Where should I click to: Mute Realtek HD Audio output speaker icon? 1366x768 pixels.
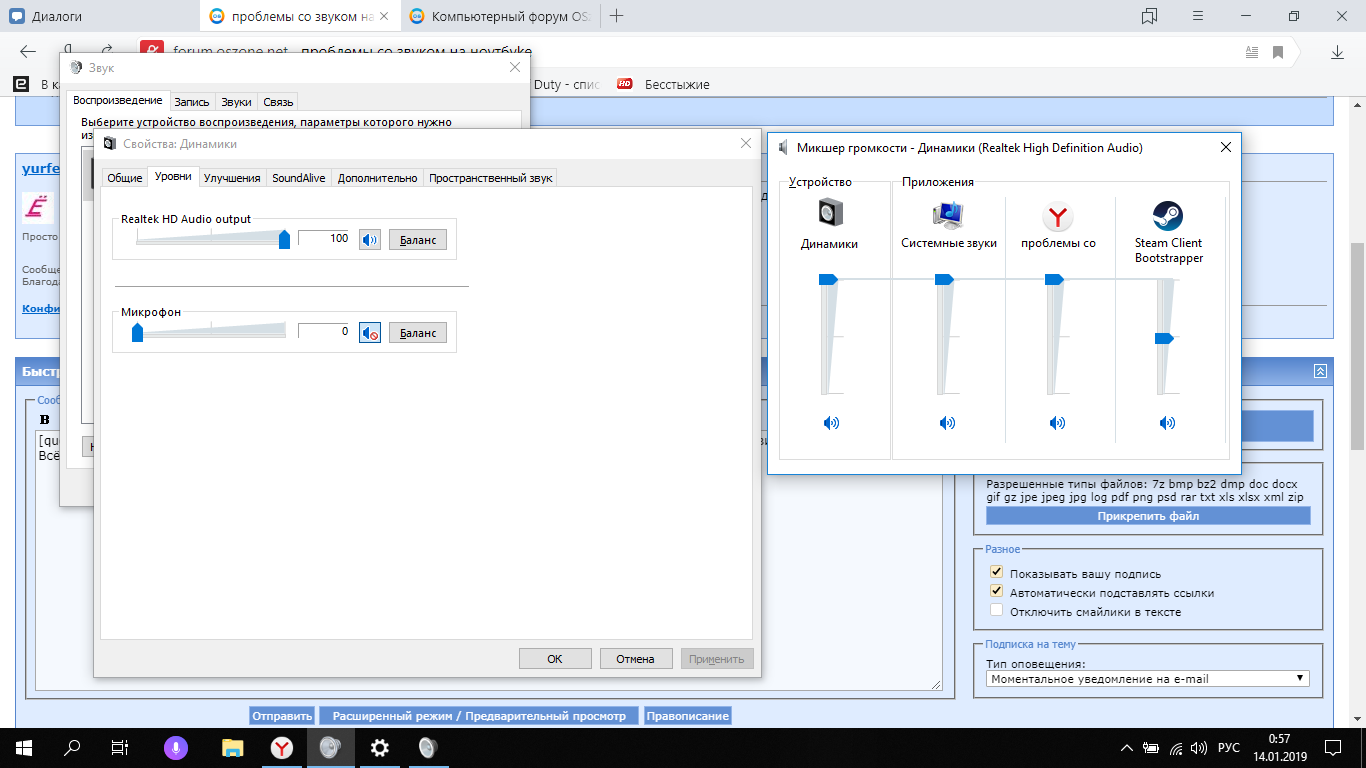tap(370, 240)
